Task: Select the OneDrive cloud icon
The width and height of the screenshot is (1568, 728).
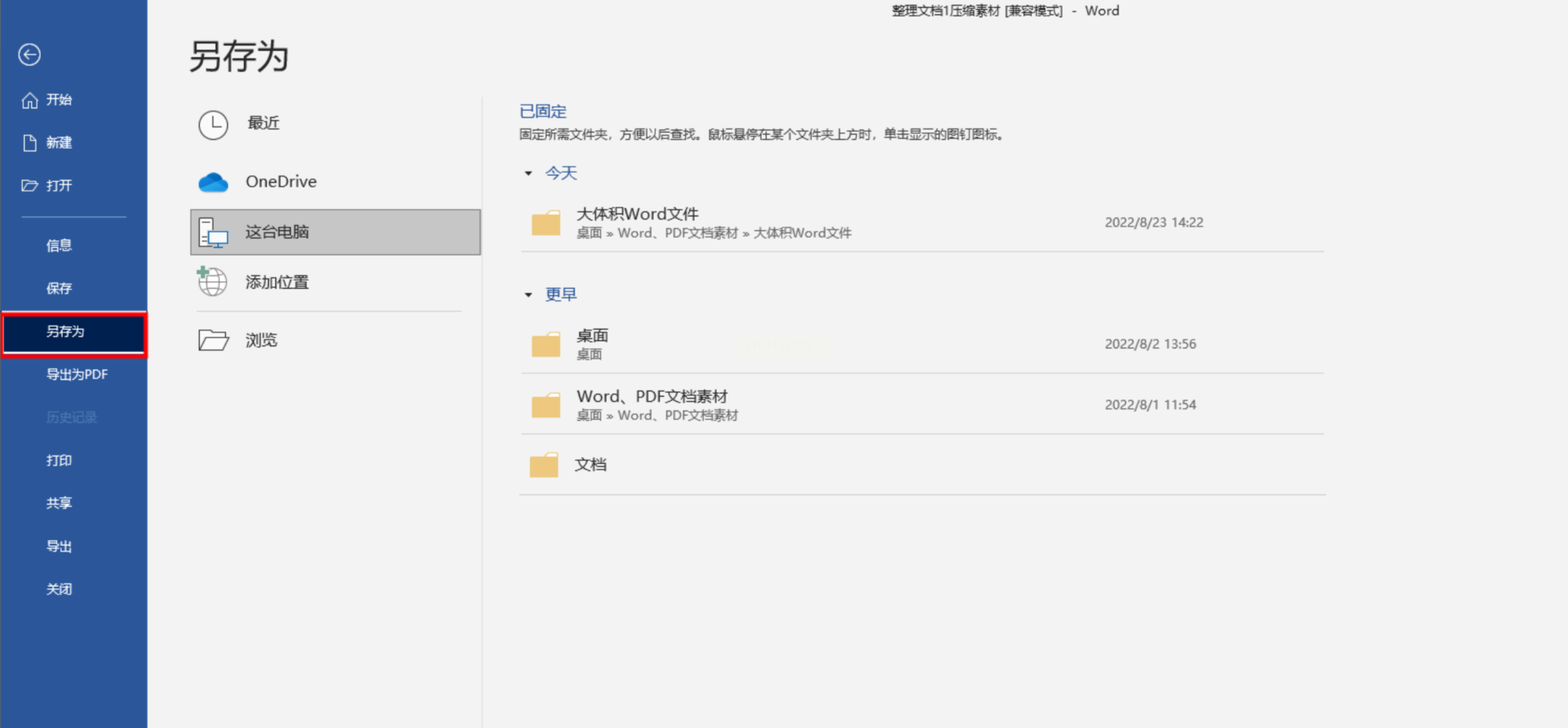Action: pos(213,182)
